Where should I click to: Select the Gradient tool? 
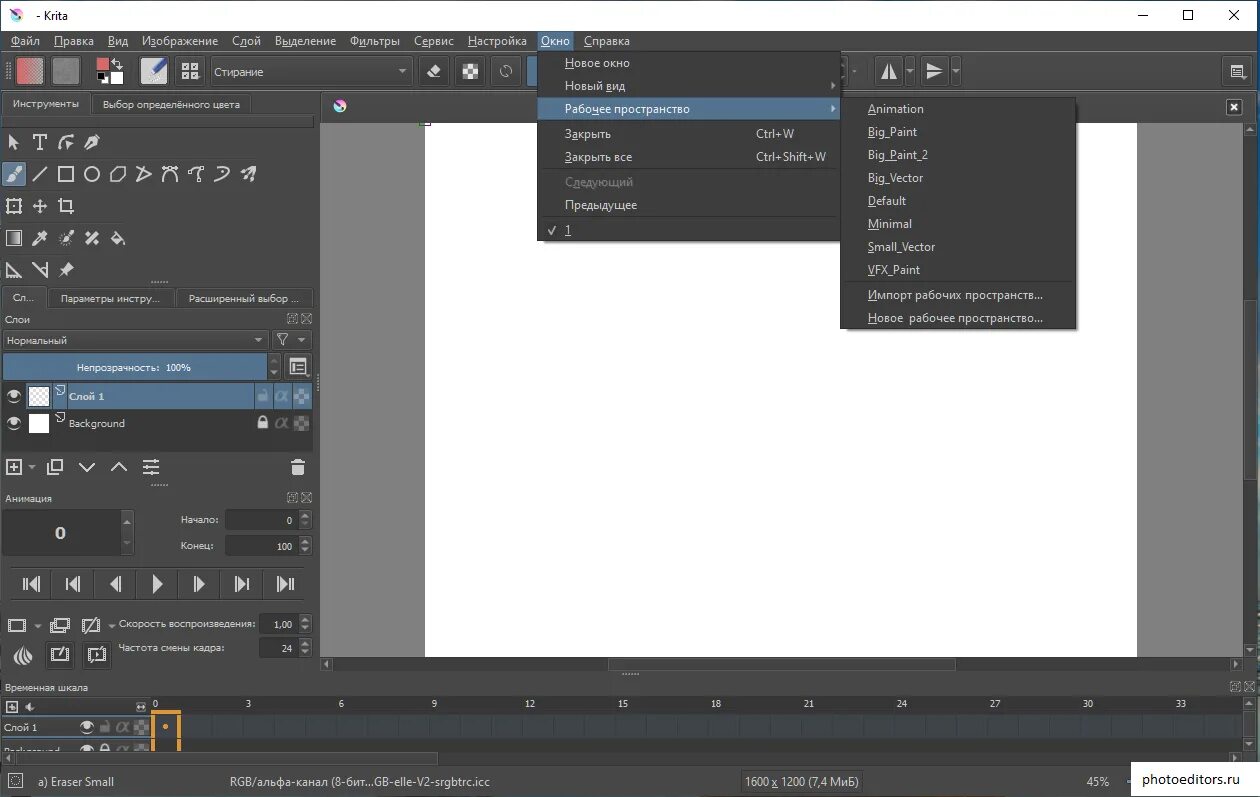[x=14, y=238]
